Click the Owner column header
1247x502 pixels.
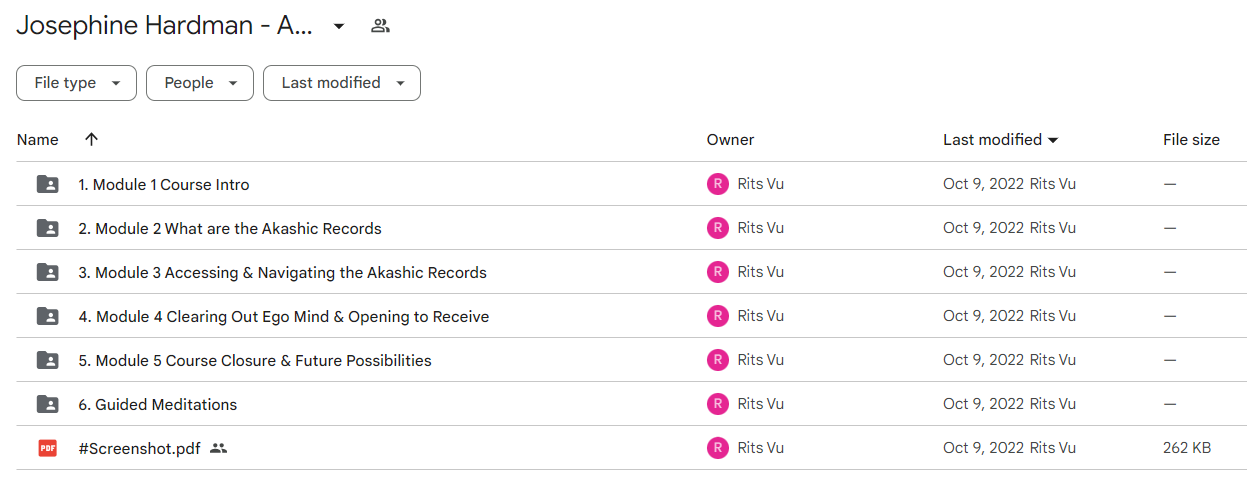[x=730, y=140]
